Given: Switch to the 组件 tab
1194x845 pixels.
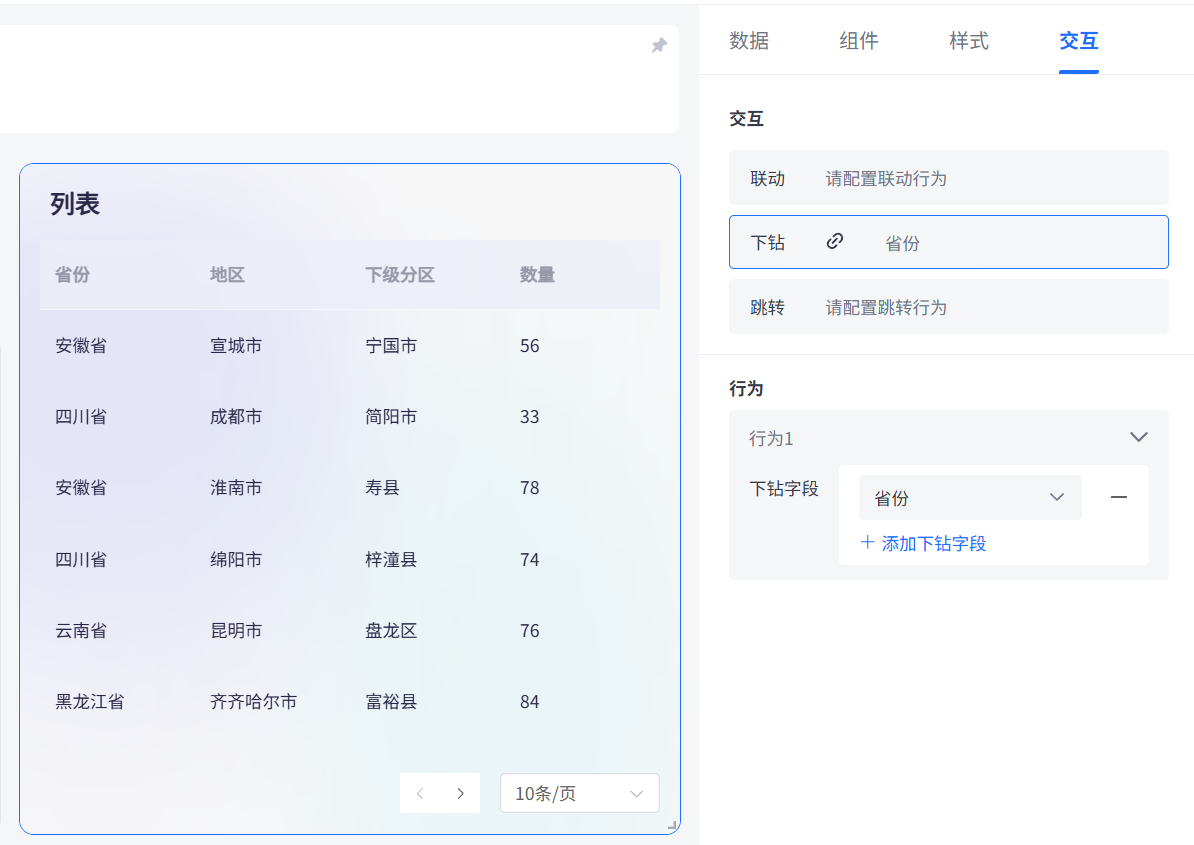Looking at the screenshot, I should [858, 41].
